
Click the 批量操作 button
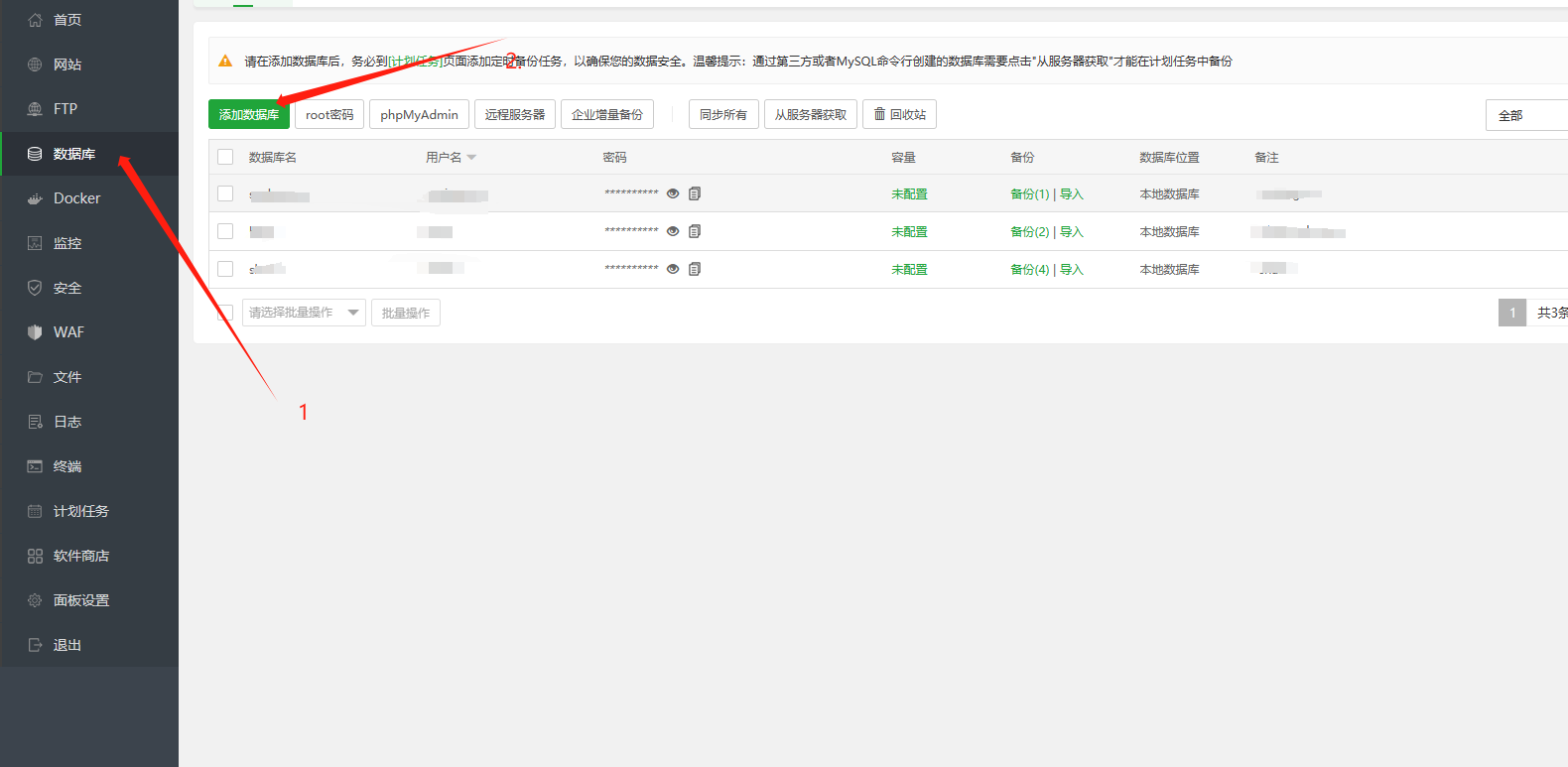click(x=406, y=313)
